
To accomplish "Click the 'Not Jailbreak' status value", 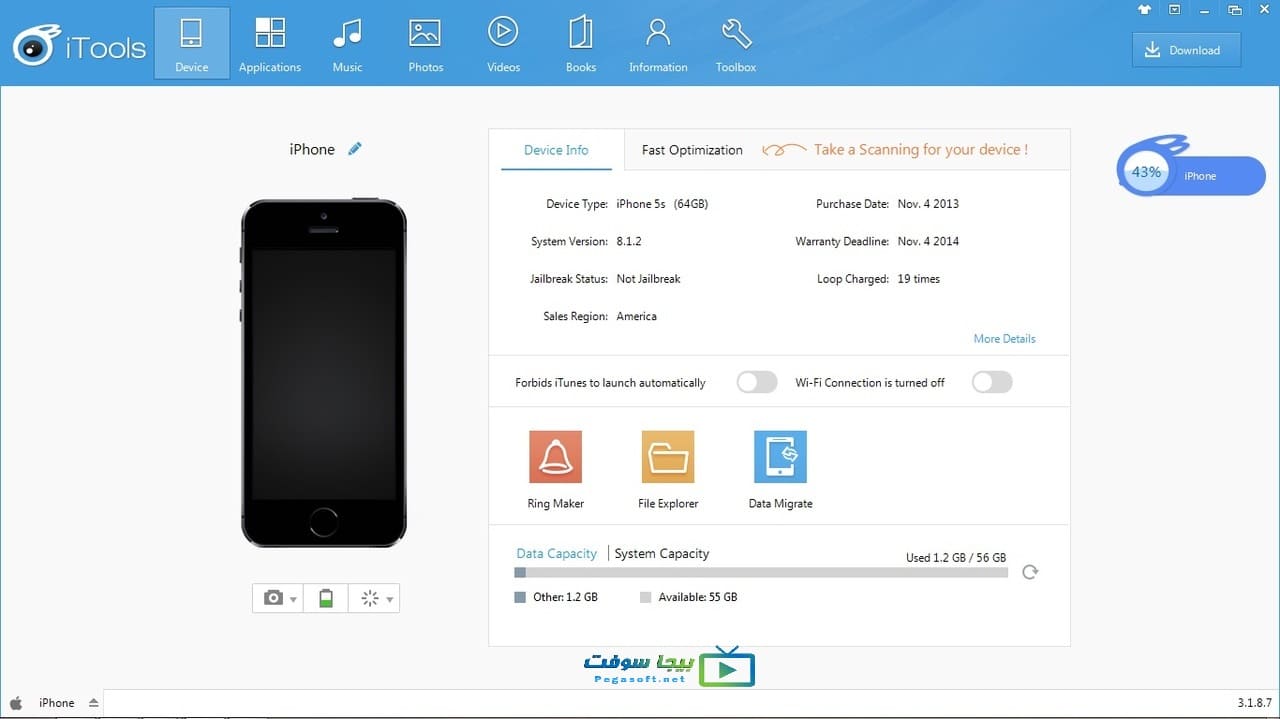I will point(648,279).
